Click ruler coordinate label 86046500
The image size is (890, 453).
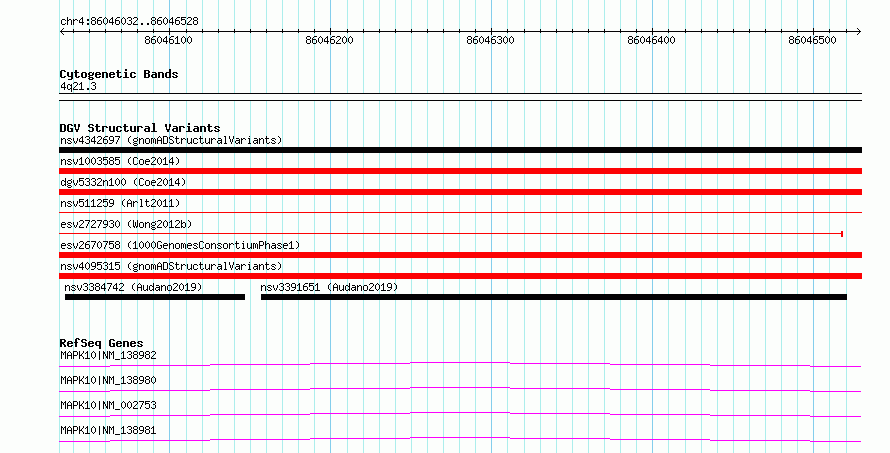tap(812, 40)
